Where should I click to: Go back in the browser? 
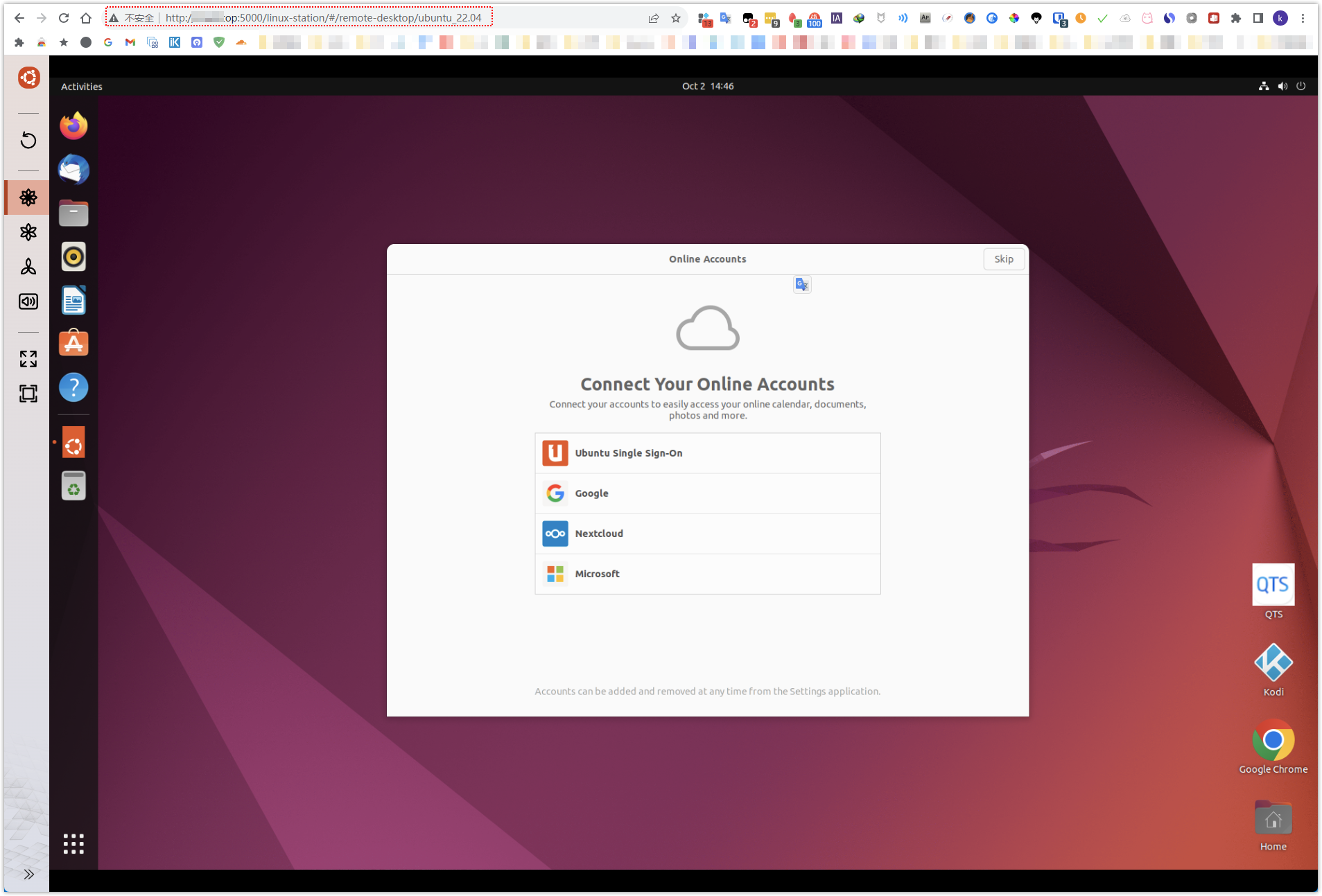[19, 18]
